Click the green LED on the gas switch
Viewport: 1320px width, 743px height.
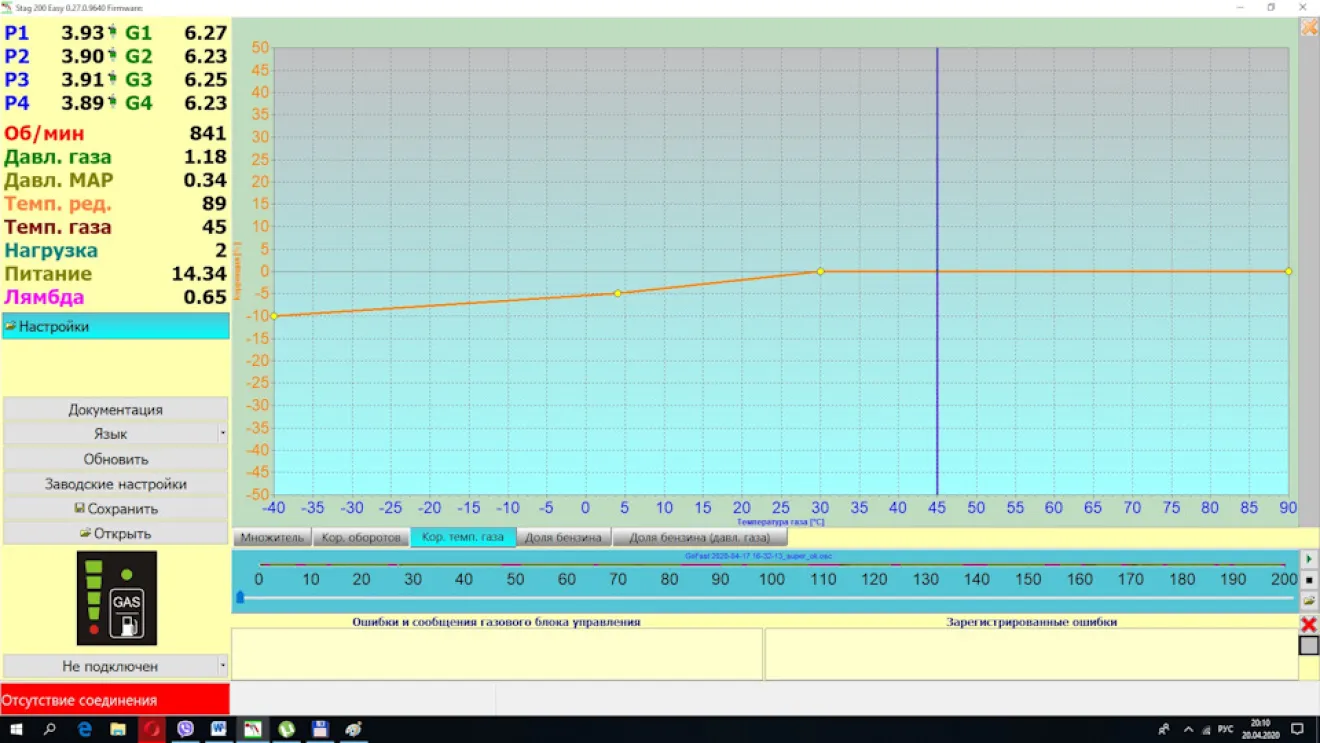127,575
